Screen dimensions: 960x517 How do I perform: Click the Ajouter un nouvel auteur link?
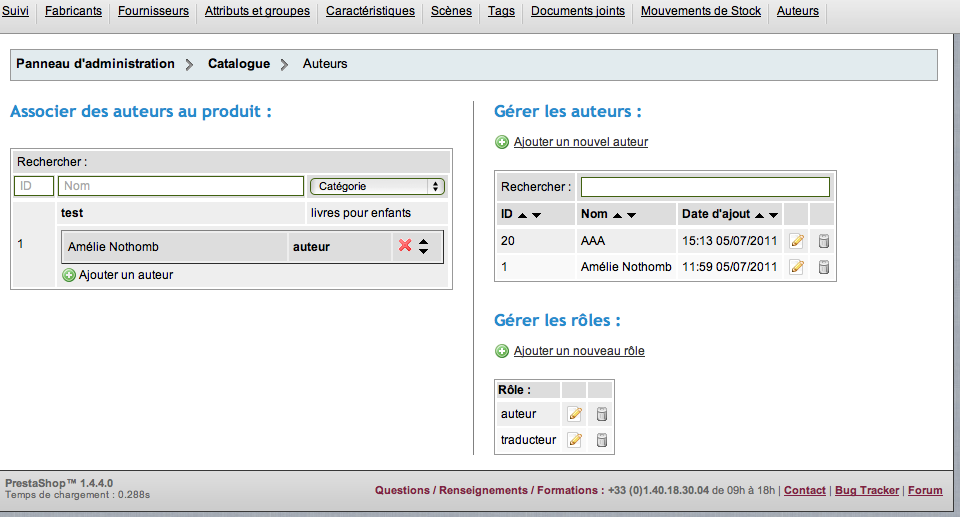(581, 142)
